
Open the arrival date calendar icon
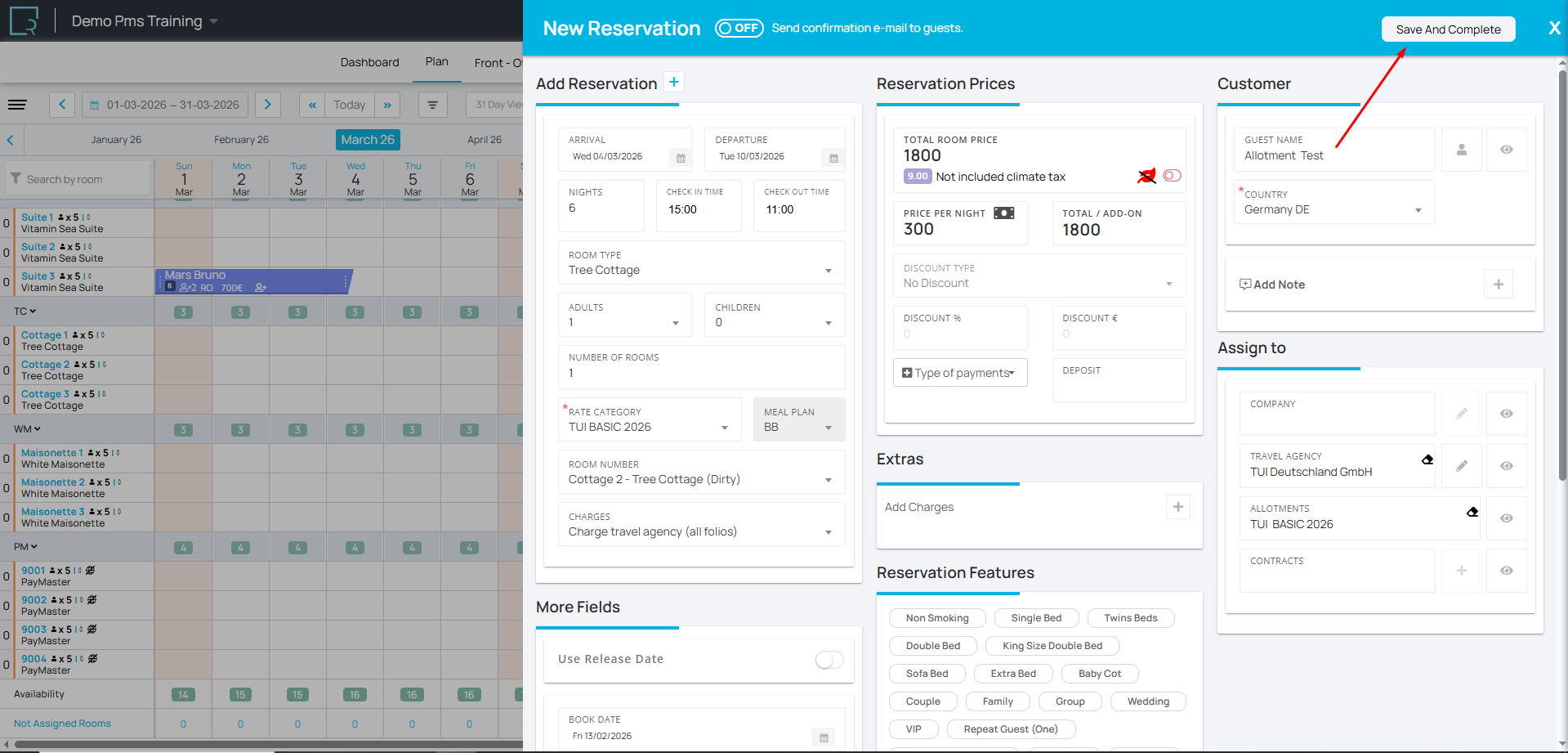[x=681, y=158]
